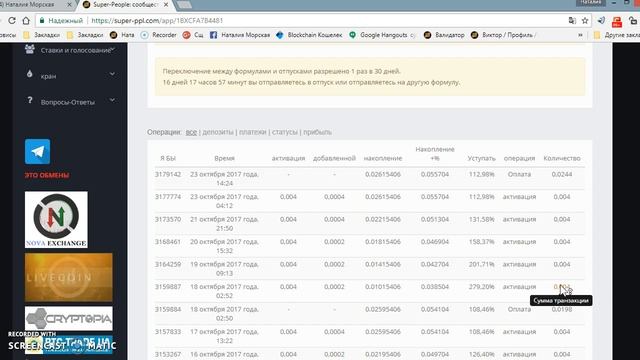
Task: Filter operations by платежи
Action: pos(253,132)
